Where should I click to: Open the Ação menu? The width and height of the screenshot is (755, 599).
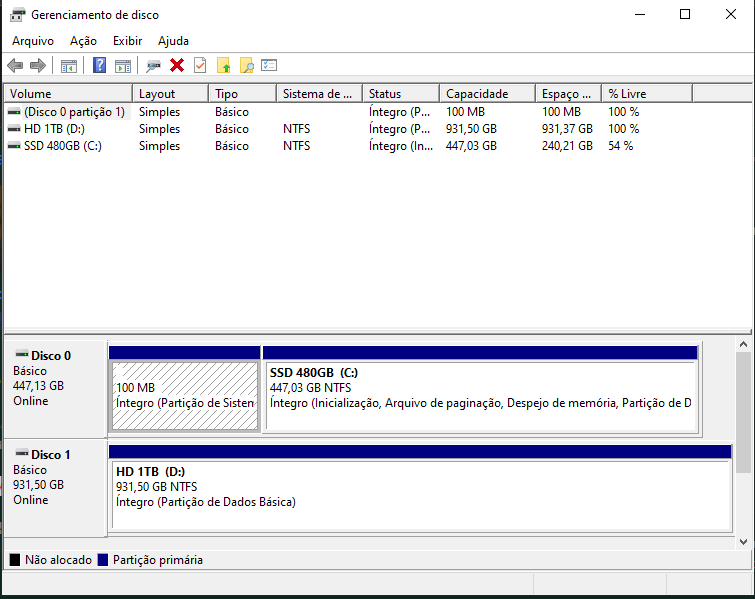(x=83, y=41)
